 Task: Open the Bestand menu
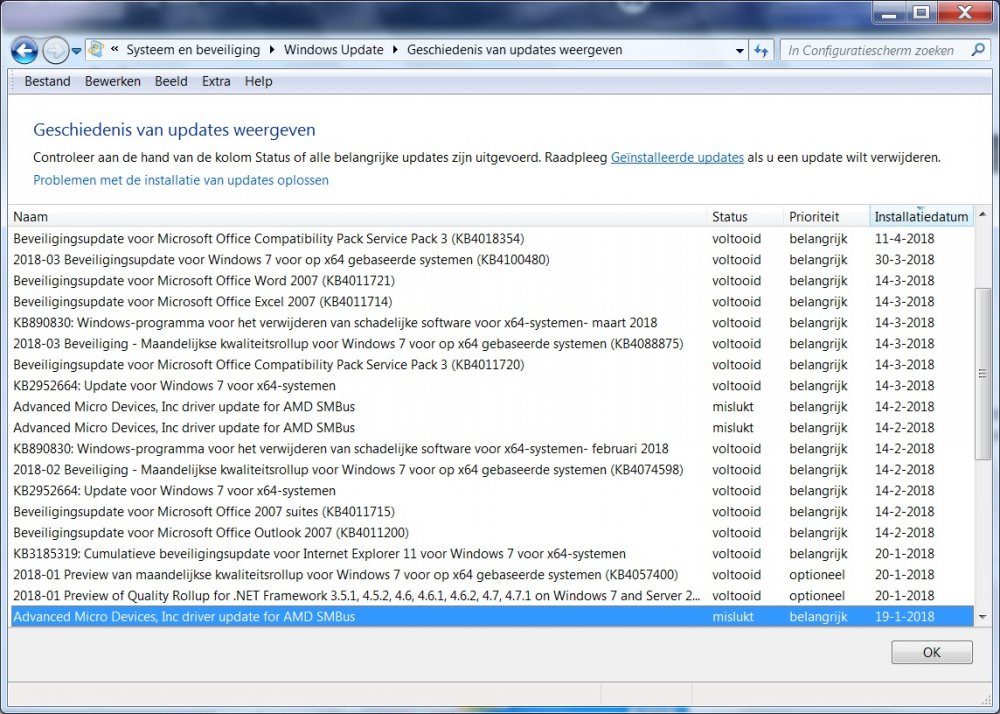[x=47, y=81]
